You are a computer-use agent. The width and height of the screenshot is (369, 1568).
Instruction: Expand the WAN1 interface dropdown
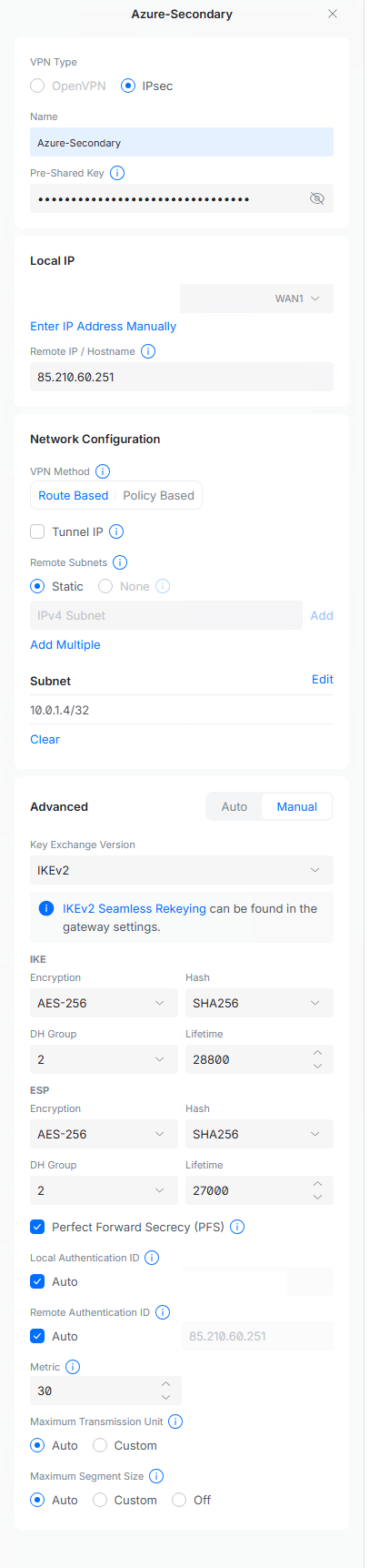[257, 298]
